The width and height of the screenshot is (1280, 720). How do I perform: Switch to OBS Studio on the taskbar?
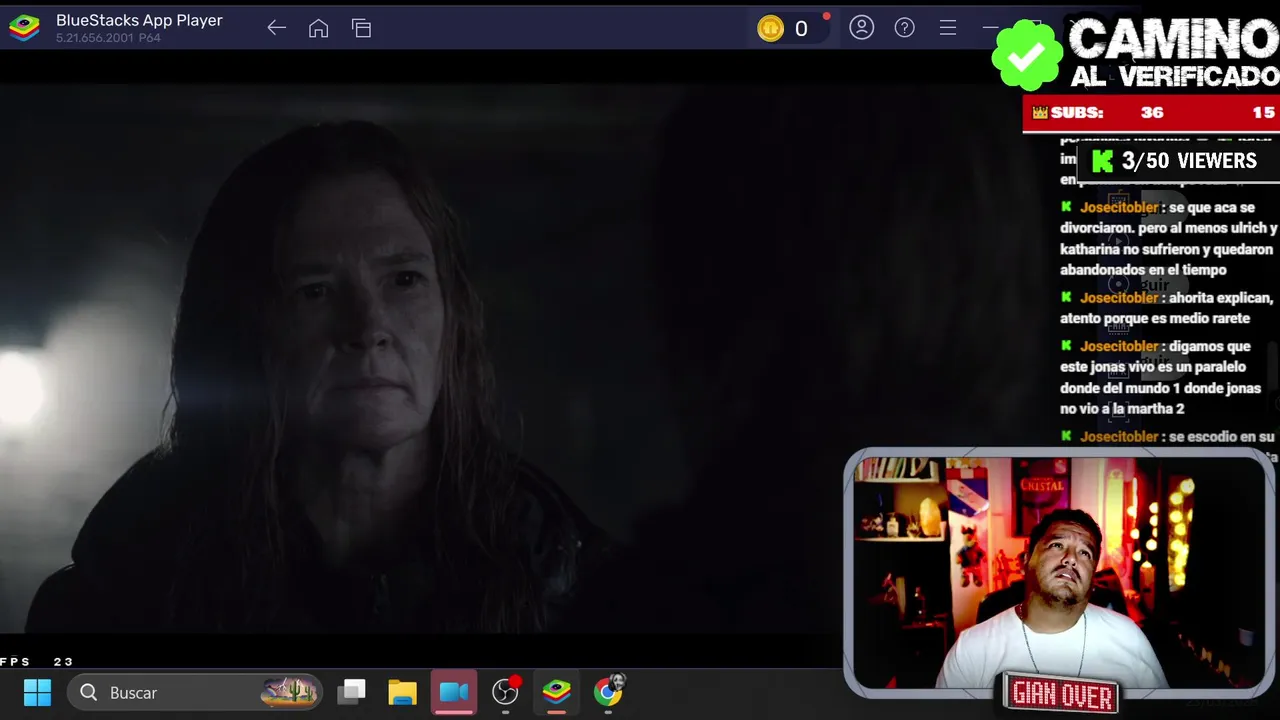(x=506, y=691)
